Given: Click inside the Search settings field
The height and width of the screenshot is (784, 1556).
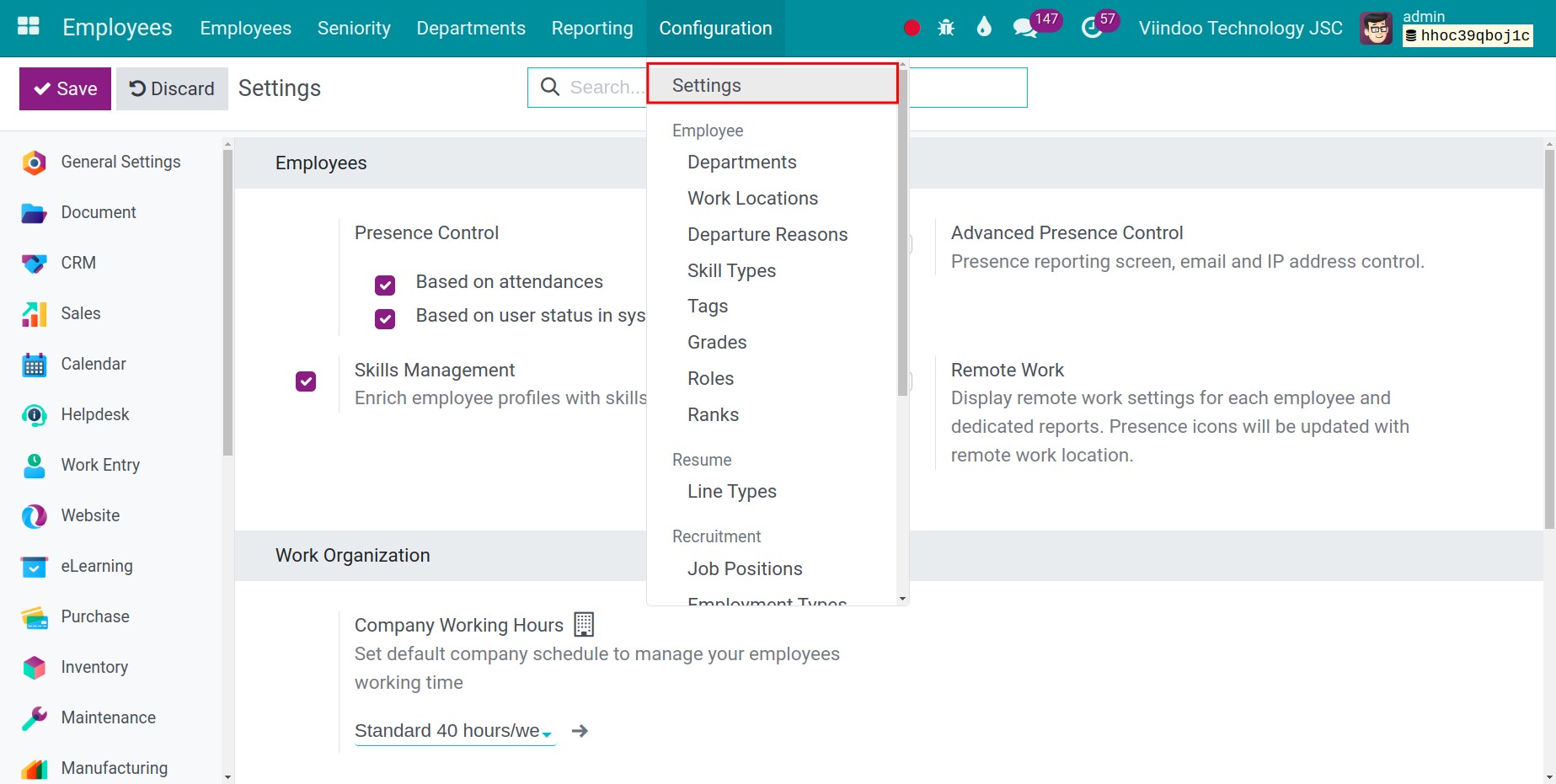Looking at the screenshot, I should [x=607, y=88].
